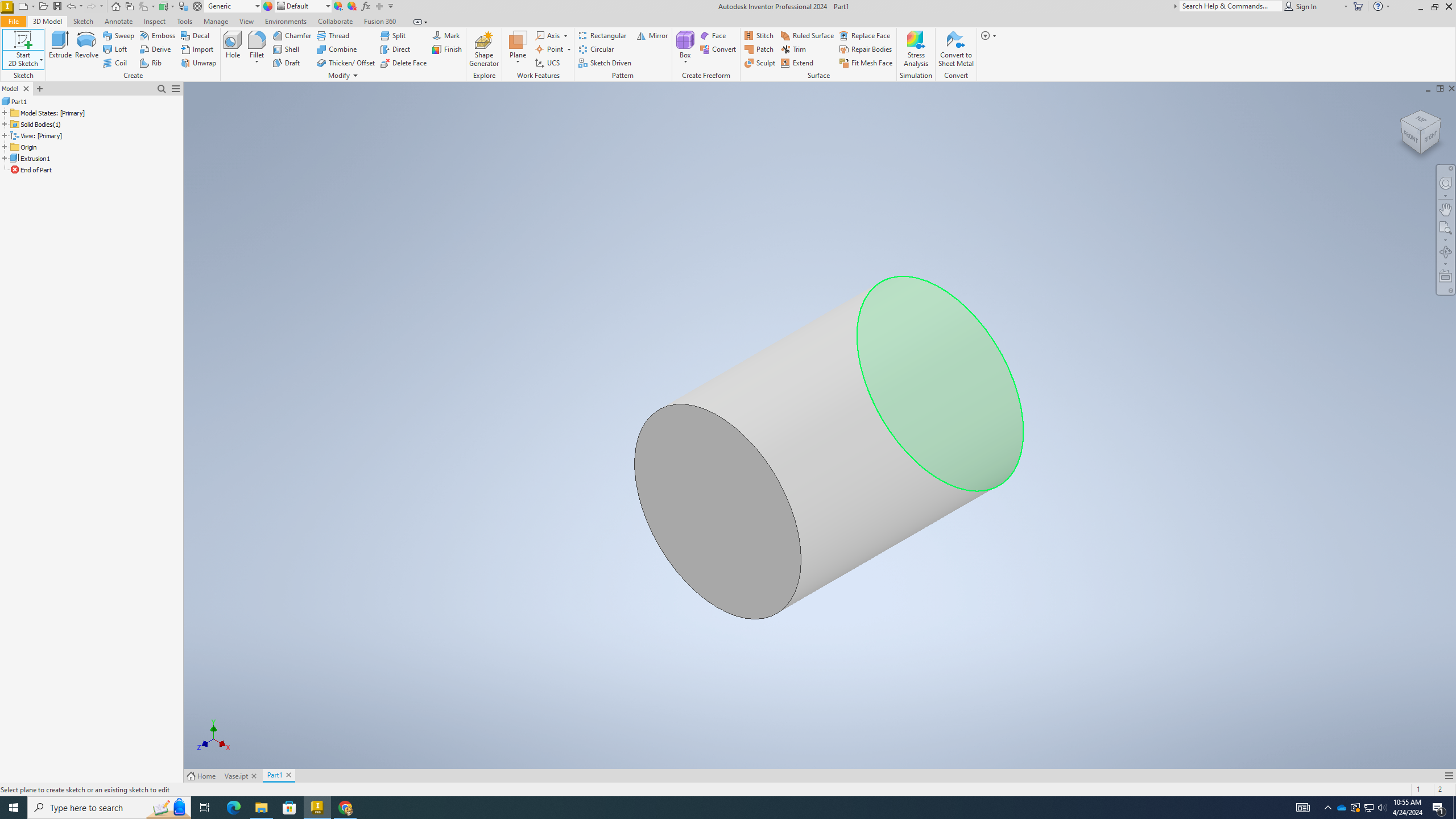Undo the last action

(x=71, y=6)
